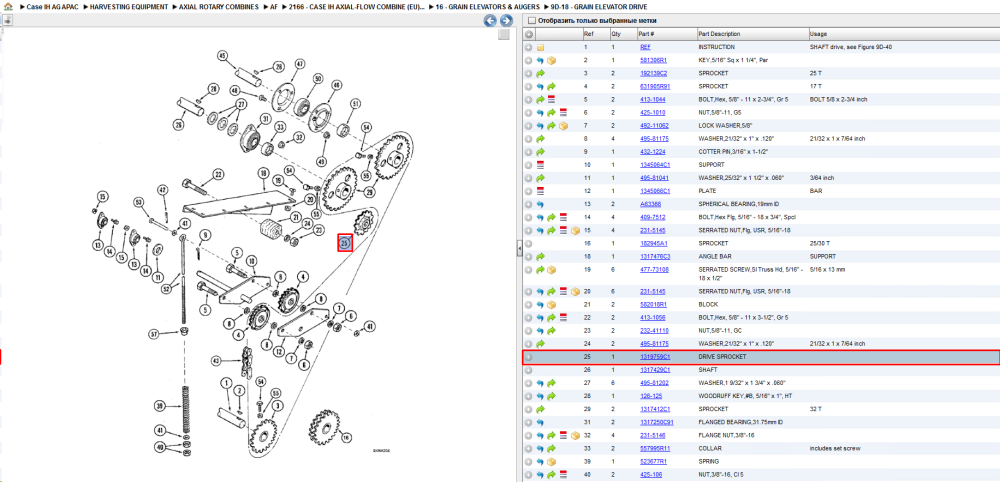The width and height of the screenshot is (1000, 482).
Task: Click 25/30 T usage cell
Action: [818, 244]
